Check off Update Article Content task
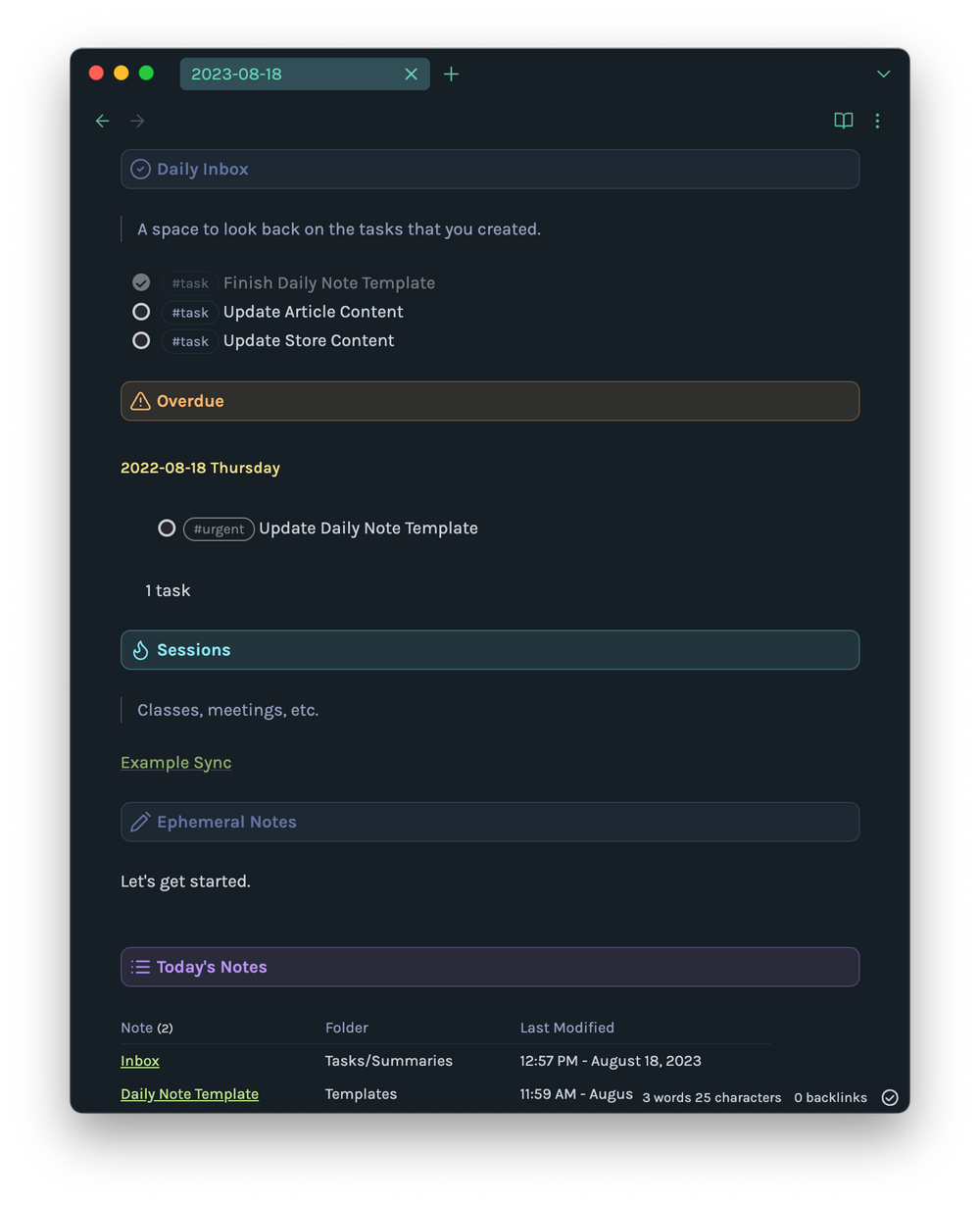This screenshot has height=1206, width=980. 141,312
